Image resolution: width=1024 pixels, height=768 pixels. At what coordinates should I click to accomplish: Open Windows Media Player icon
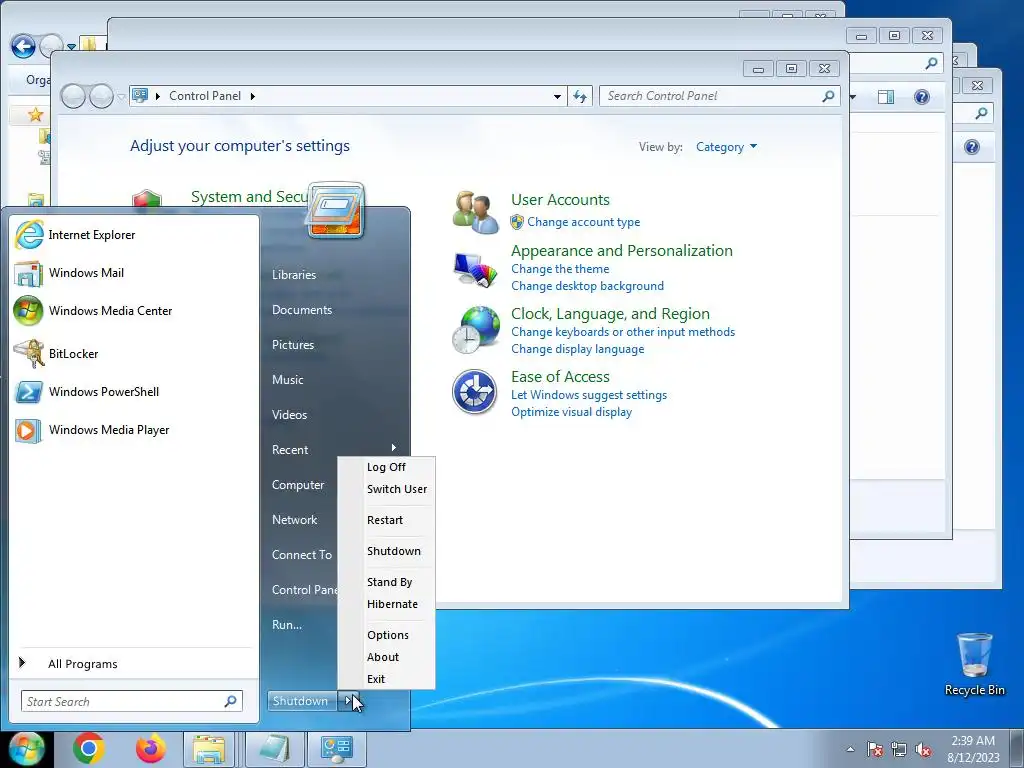click(28, 430)
